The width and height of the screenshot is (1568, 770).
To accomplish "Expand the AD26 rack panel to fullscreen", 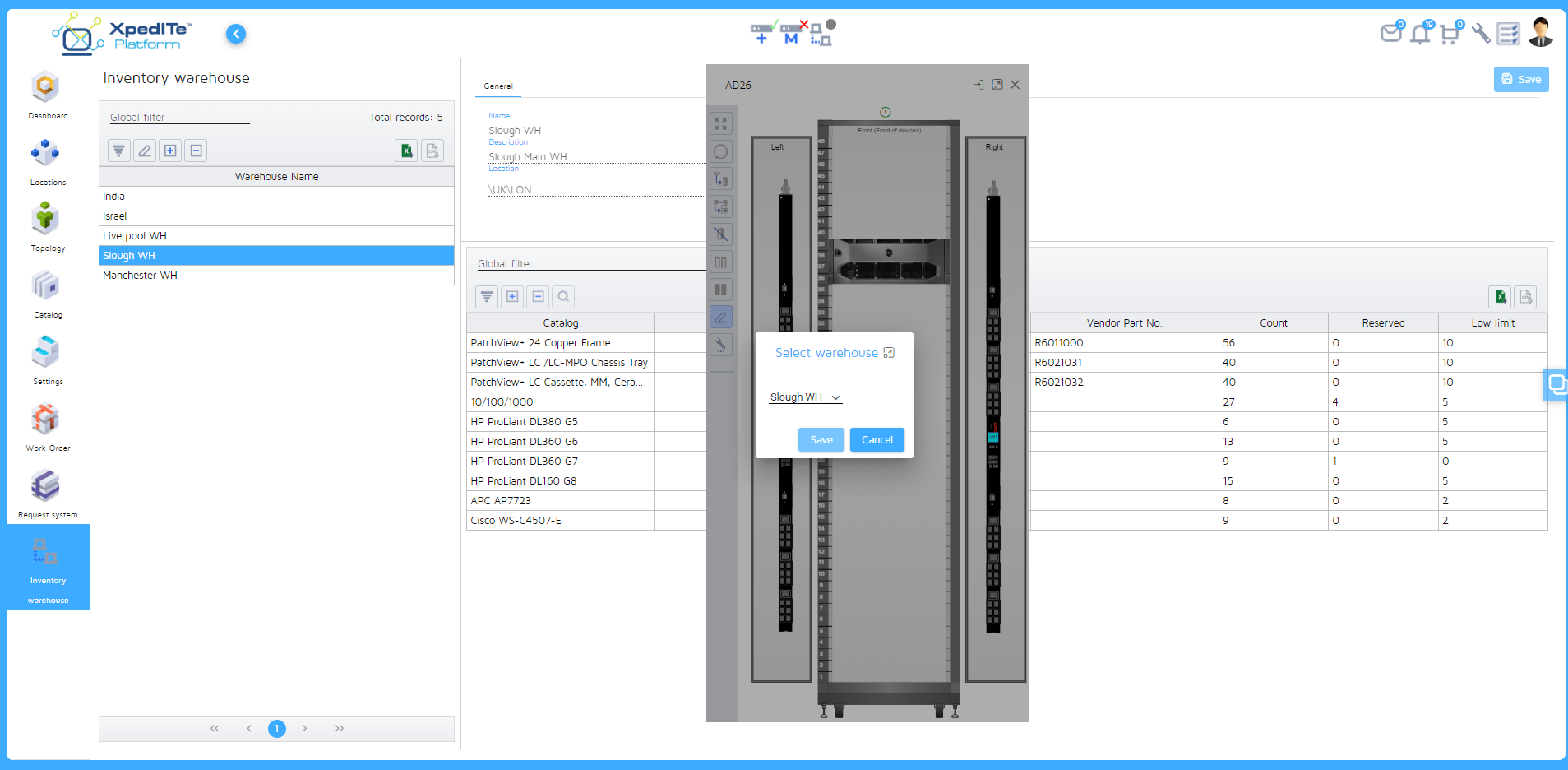I will click(997, 85).
